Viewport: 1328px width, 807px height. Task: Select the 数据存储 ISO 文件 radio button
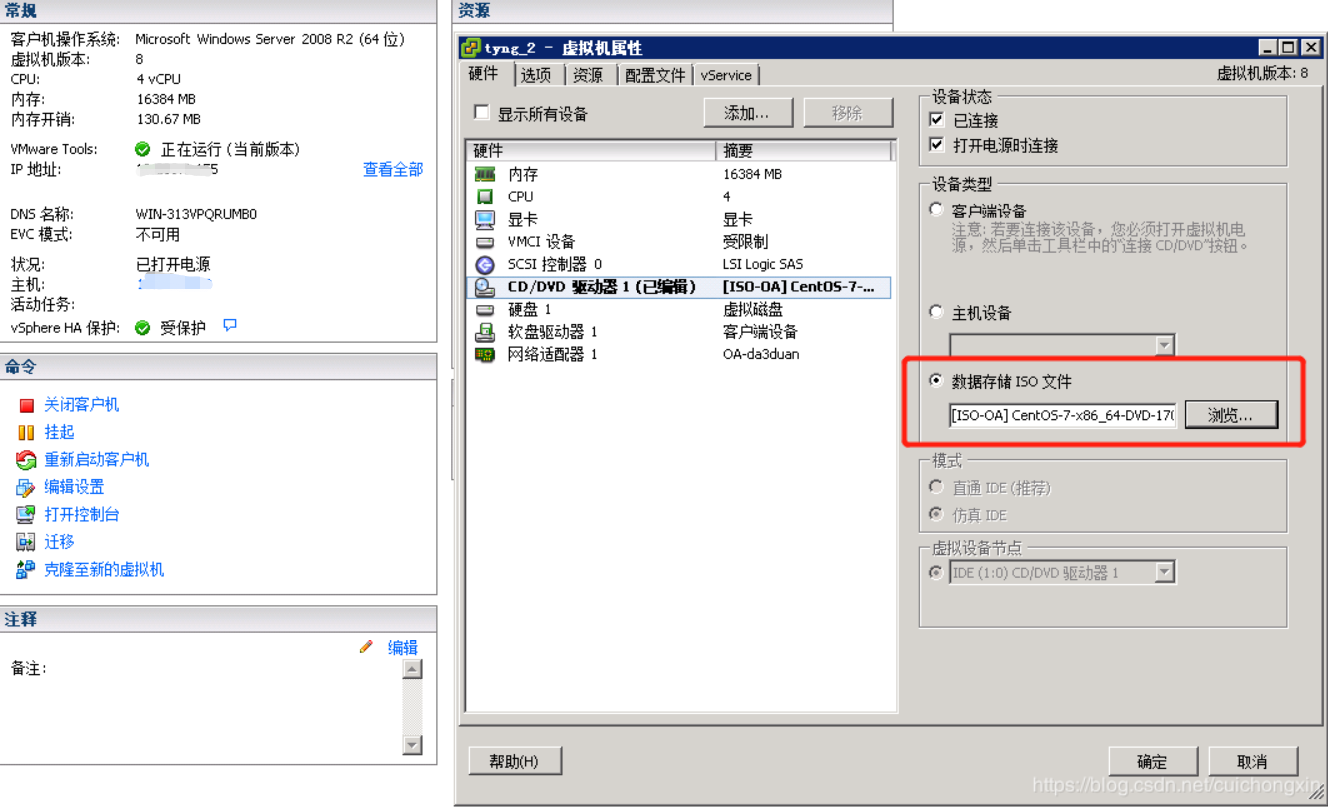(x=936, y=380)
